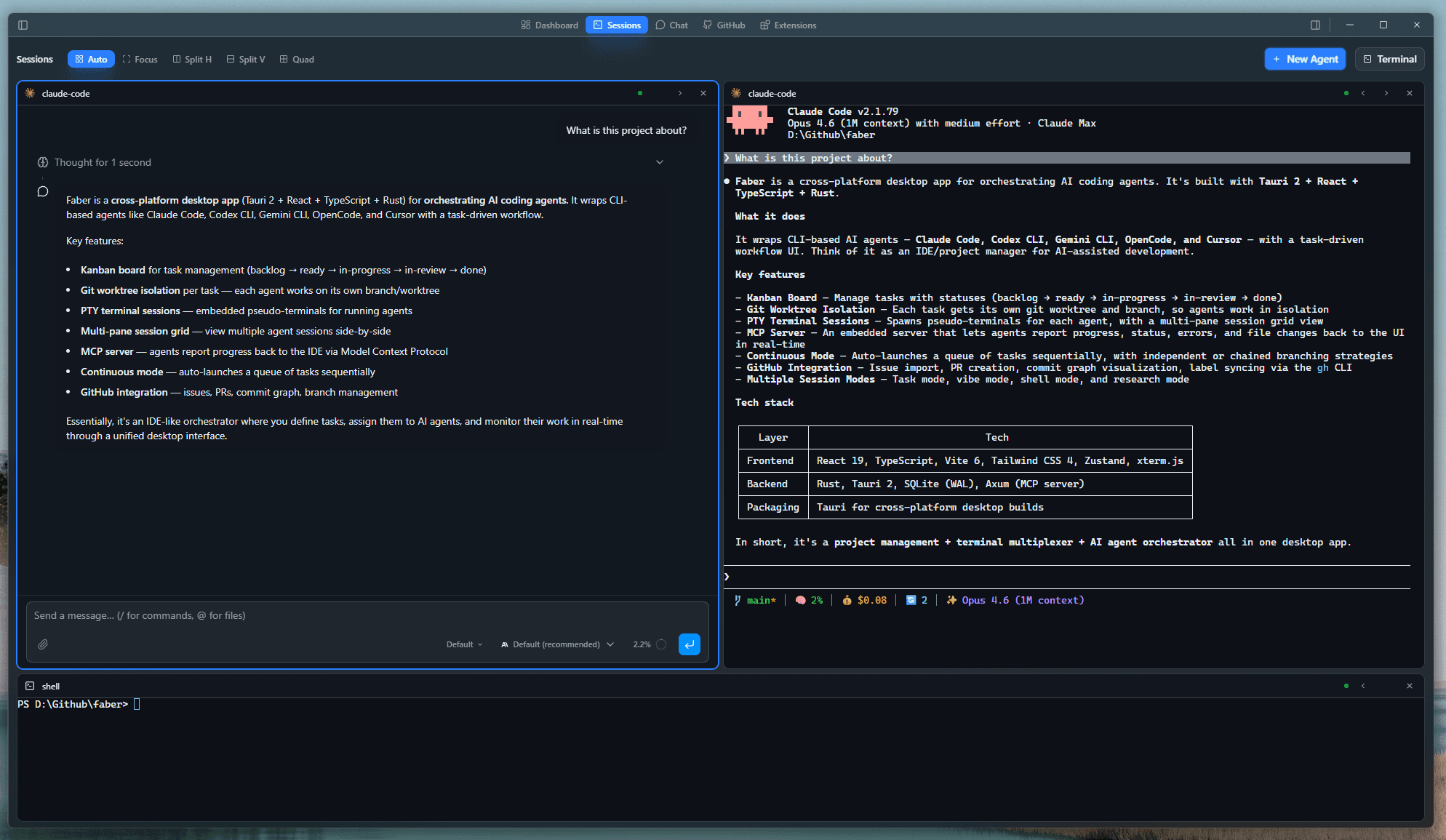This screenshot has height=840, width=1446.
Task: Switch to Focus layout mode
Action: click(x=140, y=59)
